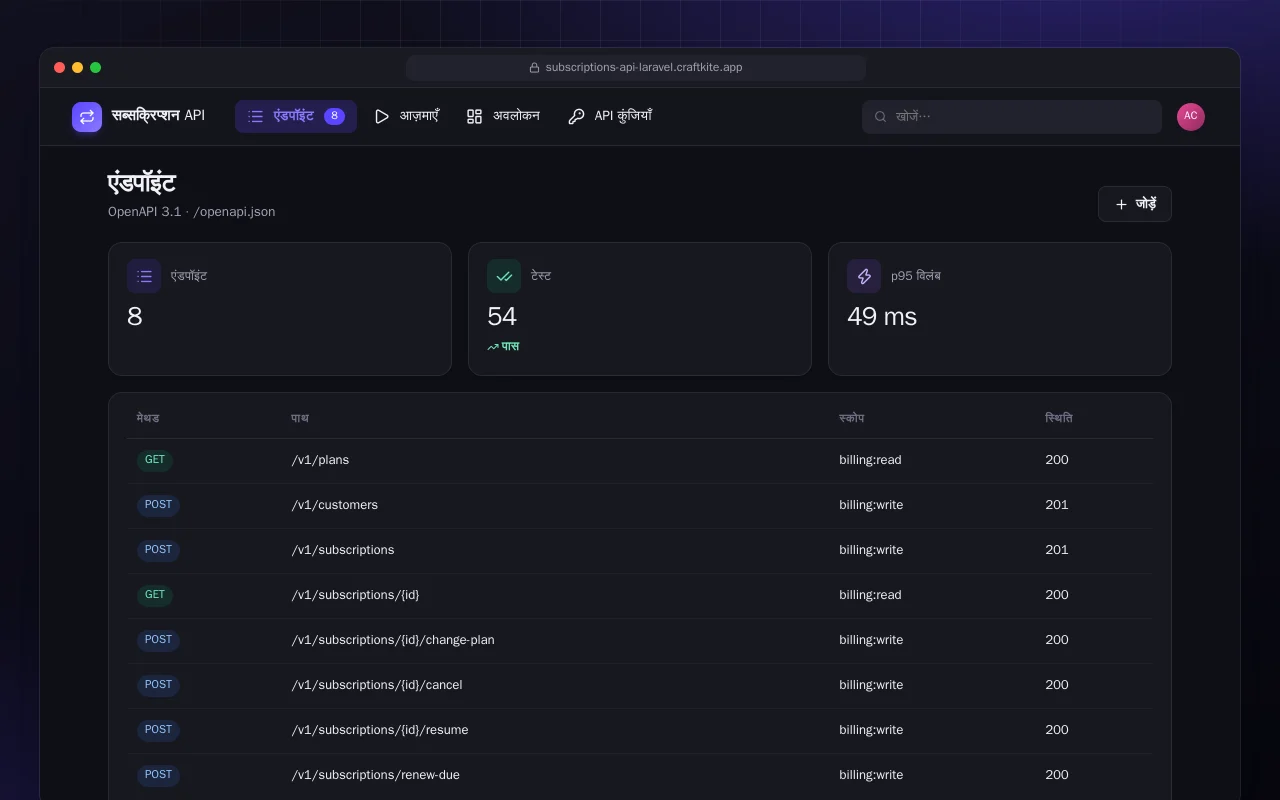Open the आज़माएँ tab
The image size is (1280, 800).
pyautogui.click(x=406, y=116)
